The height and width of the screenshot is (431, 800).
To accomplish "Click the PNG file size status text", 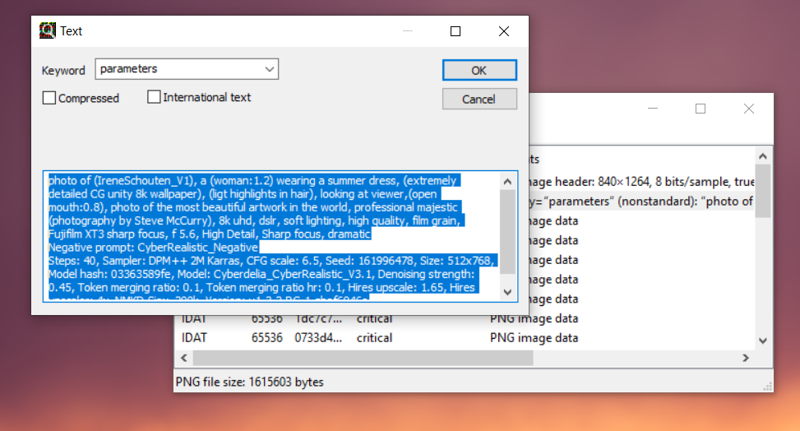I will [x=249, y=382].
